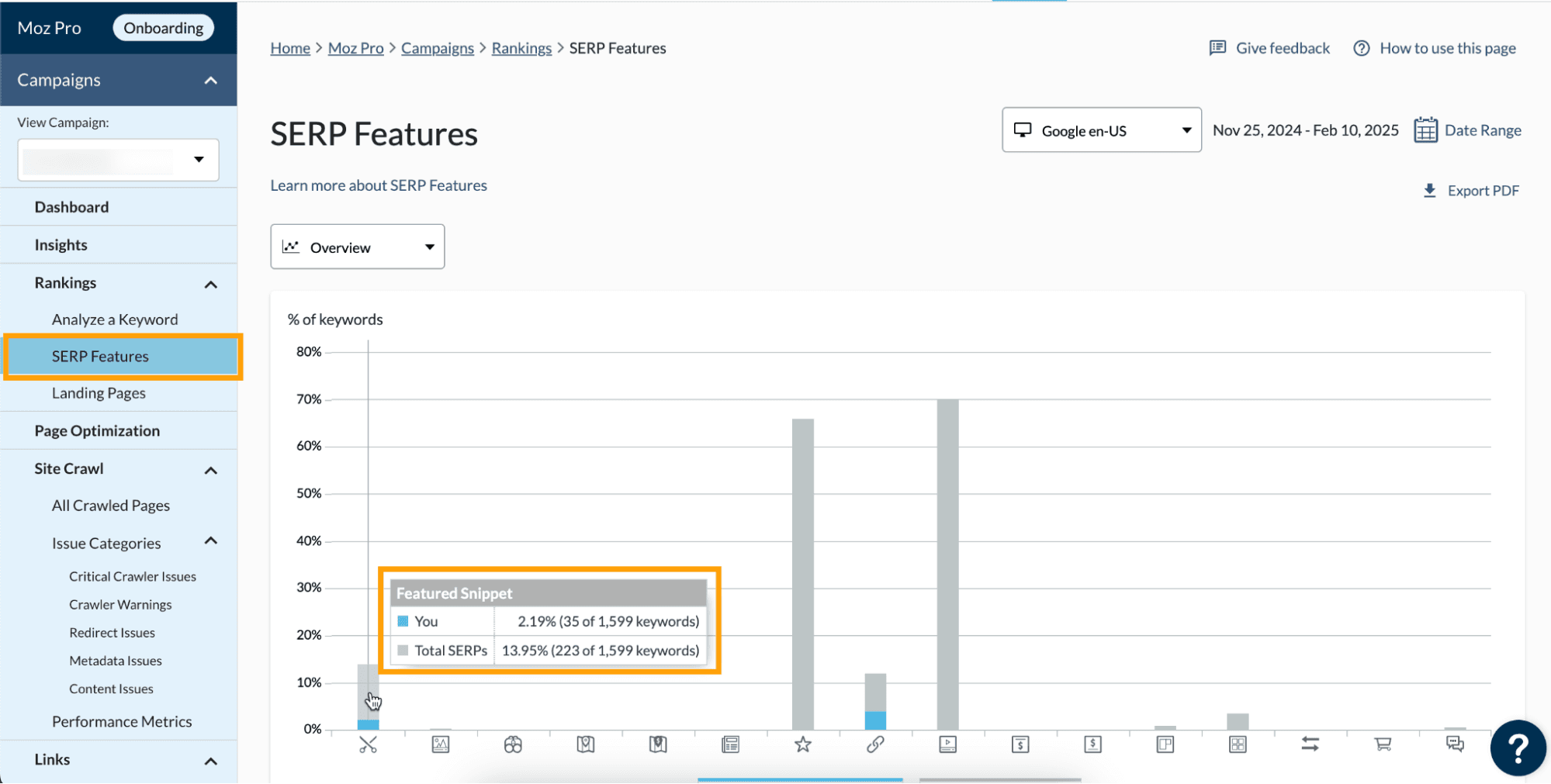1551x784 pixels.
Task: Open Page Optimization from the sidebar
Action: tap(97, 431)
